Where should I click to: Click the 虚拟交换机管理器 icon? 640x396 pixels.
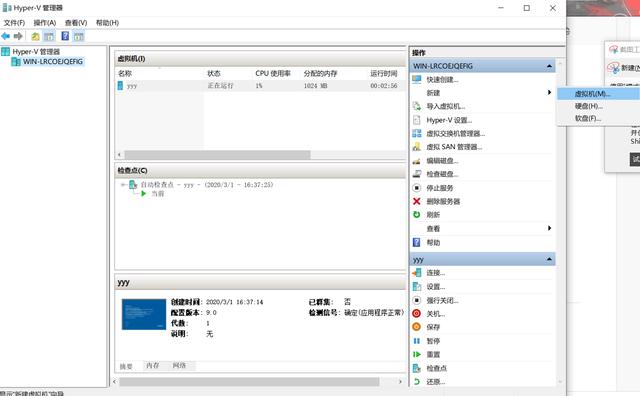point(416,133)
